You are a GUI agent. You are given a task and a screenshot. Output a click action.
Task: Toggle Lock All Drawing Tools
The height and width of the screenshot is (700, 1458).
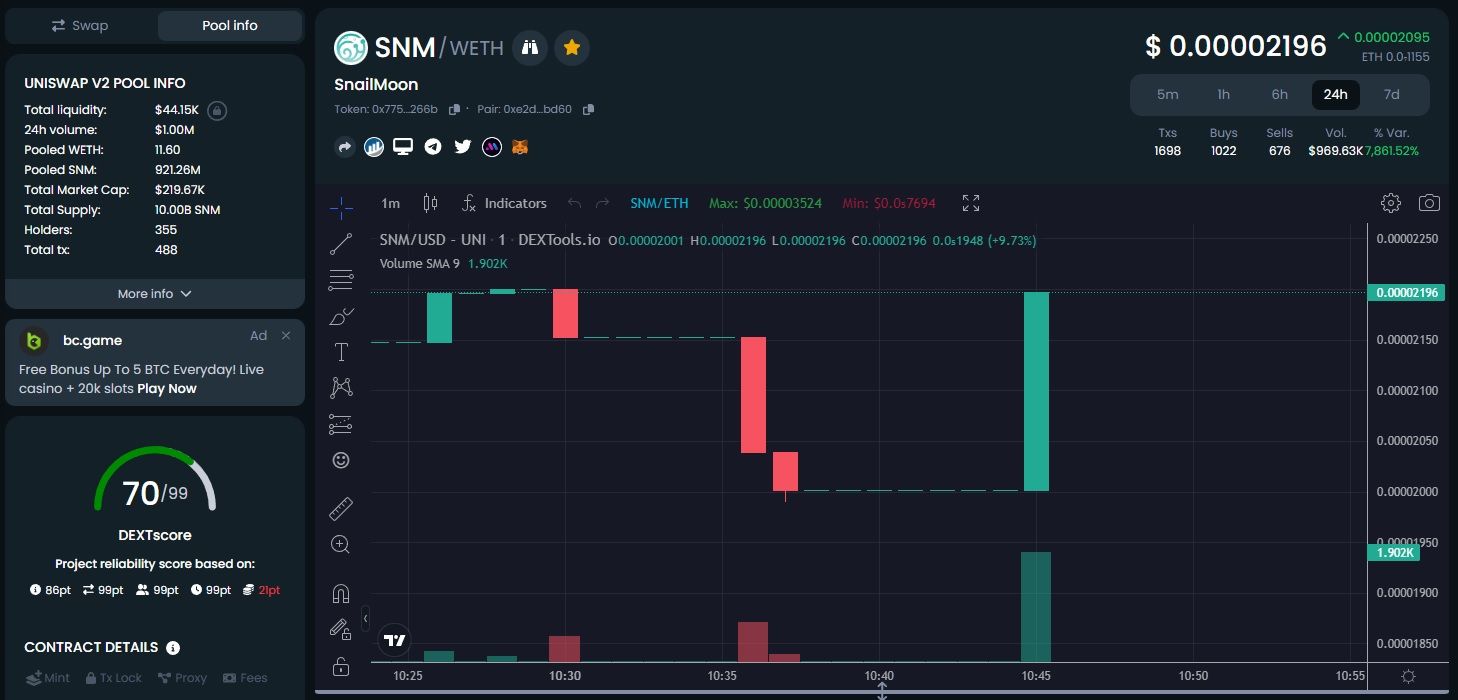pyautogui.click(x=341, y=666)
